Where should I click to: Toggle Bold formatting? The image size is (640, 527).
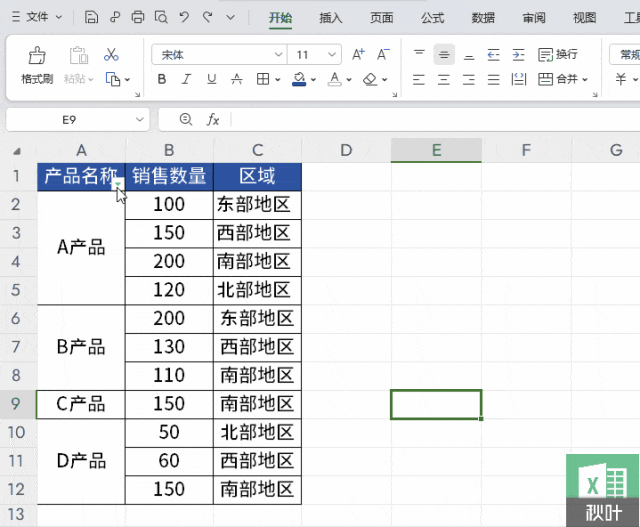click(162, 79)
